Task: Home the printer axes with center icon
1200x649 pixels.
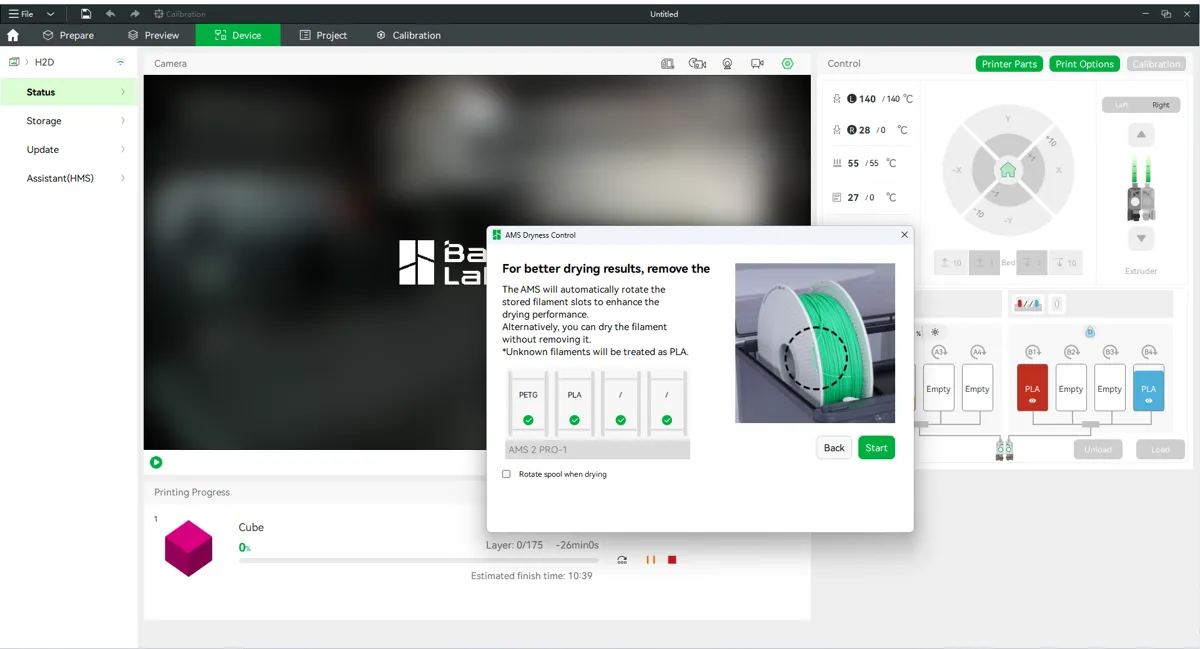Action: pyautogui.click(x=1008, y=170)
